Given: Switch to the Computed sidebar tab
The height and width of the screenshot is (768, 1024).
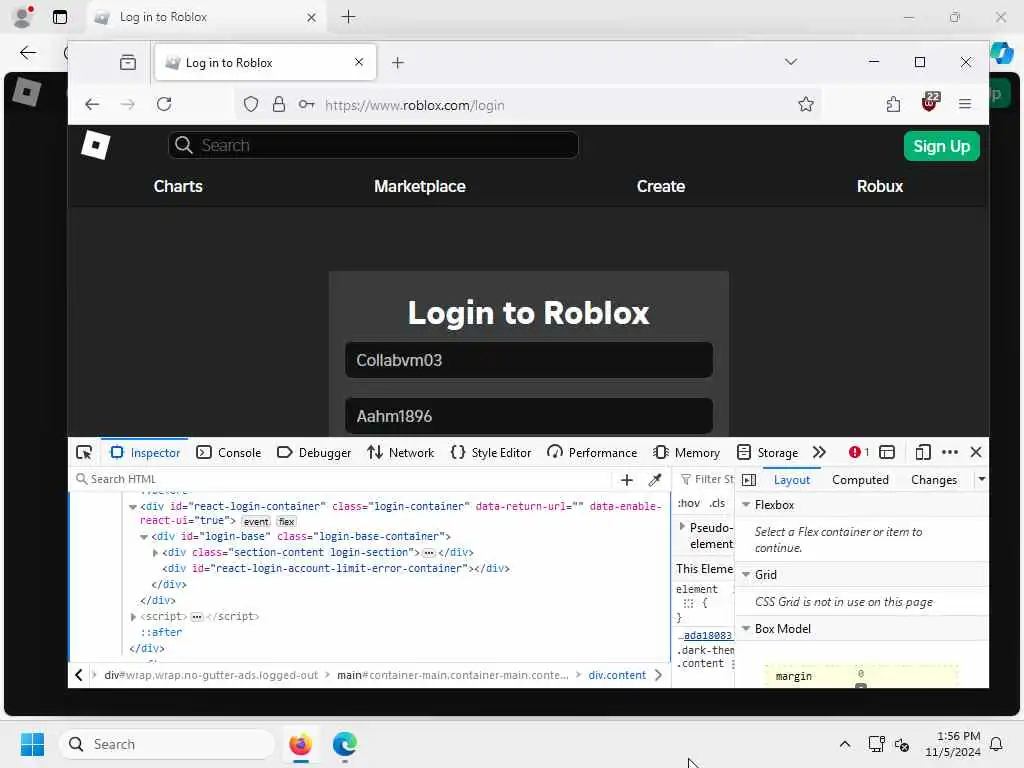Looking at the screenshot, I should [860, 480].
